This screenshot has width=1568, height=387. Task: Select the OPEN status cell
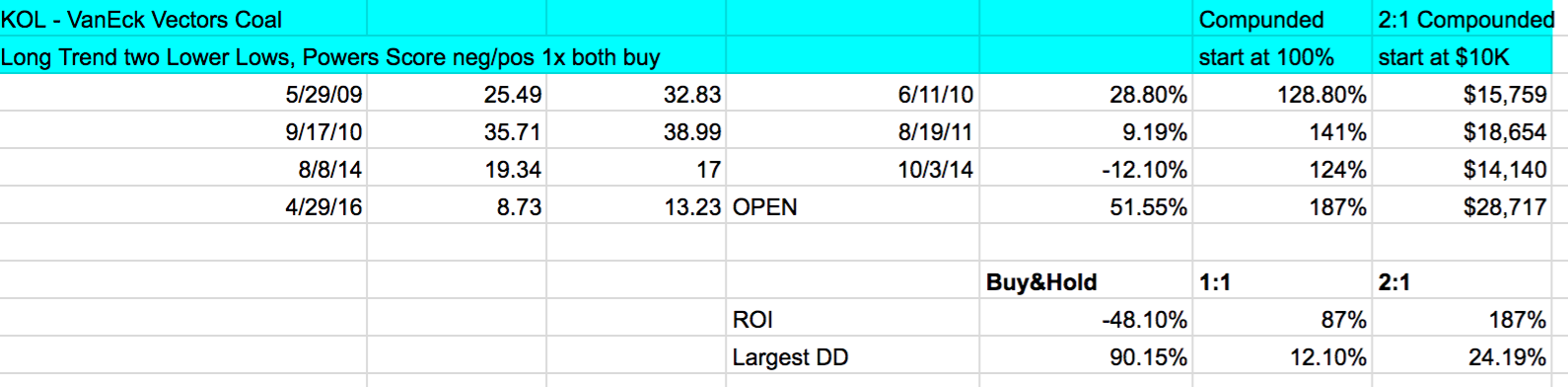coord(853,207)
